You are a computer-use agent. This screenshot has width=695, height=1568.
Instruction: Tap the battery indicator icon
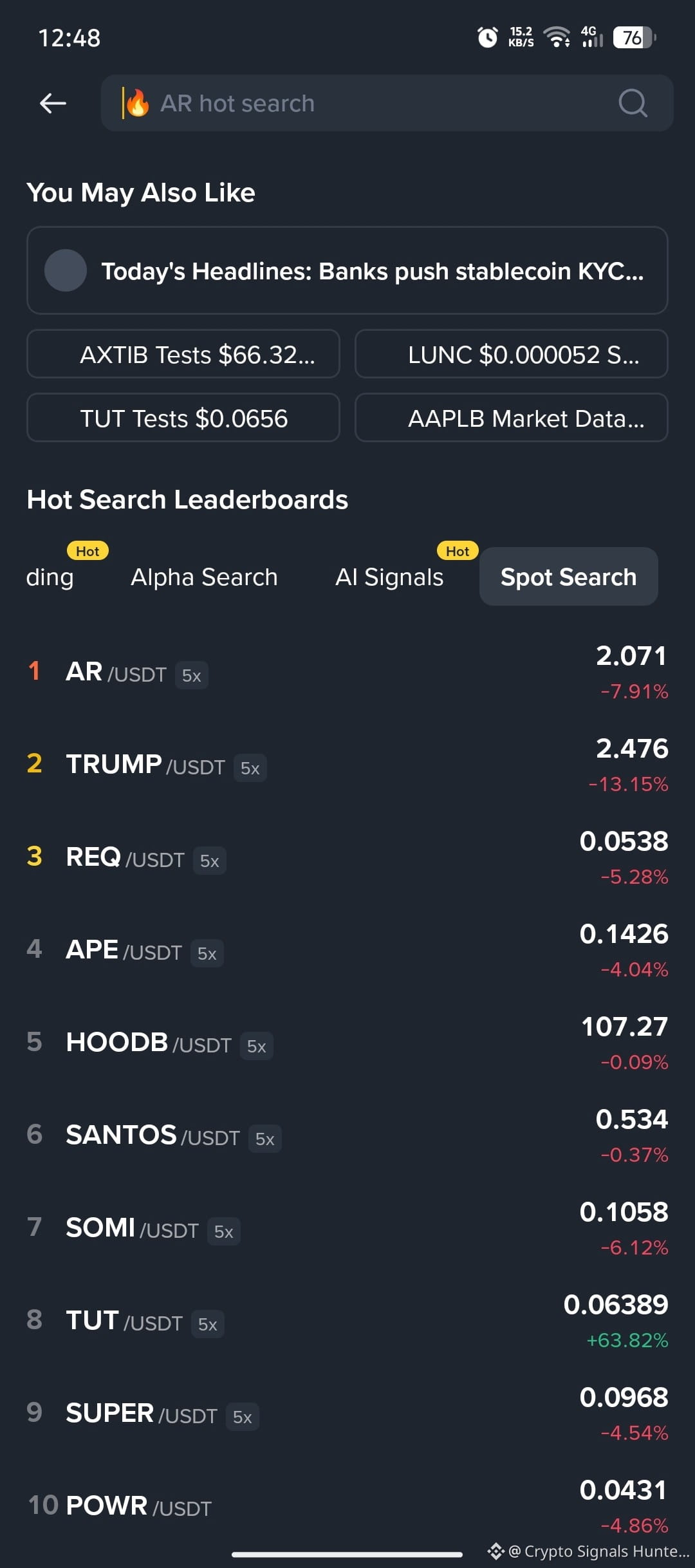(x=635, y=37)
